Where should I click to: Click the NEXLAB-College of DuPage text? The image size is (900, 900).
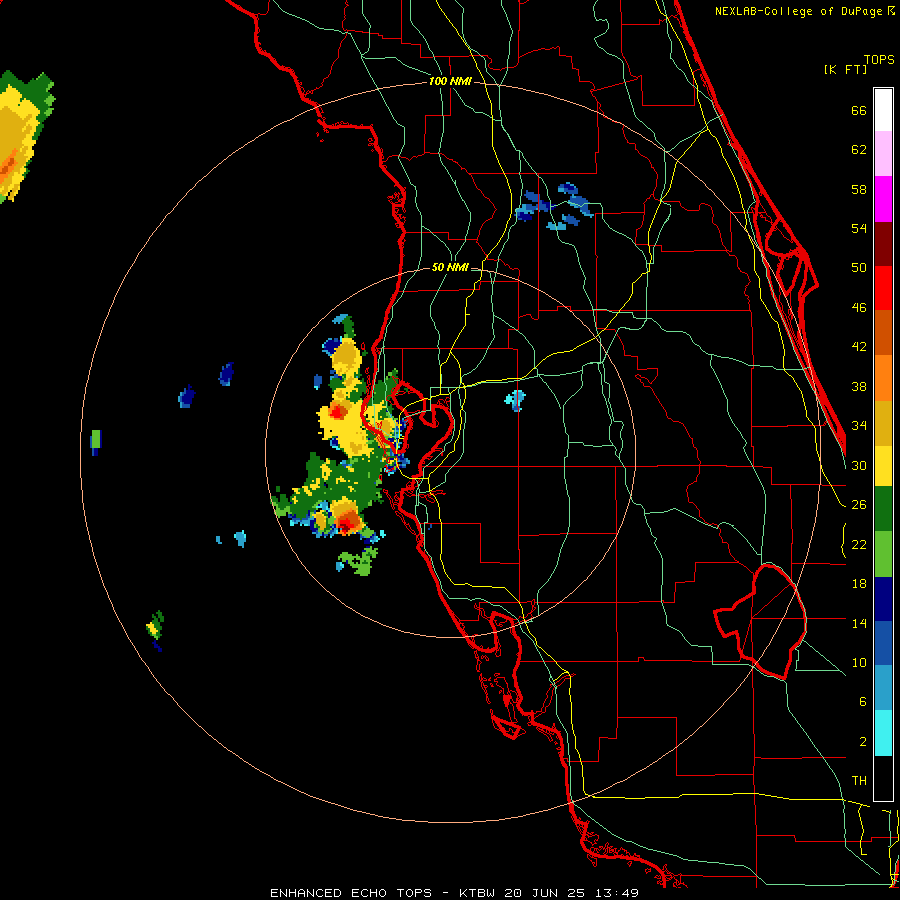point(798,11)
